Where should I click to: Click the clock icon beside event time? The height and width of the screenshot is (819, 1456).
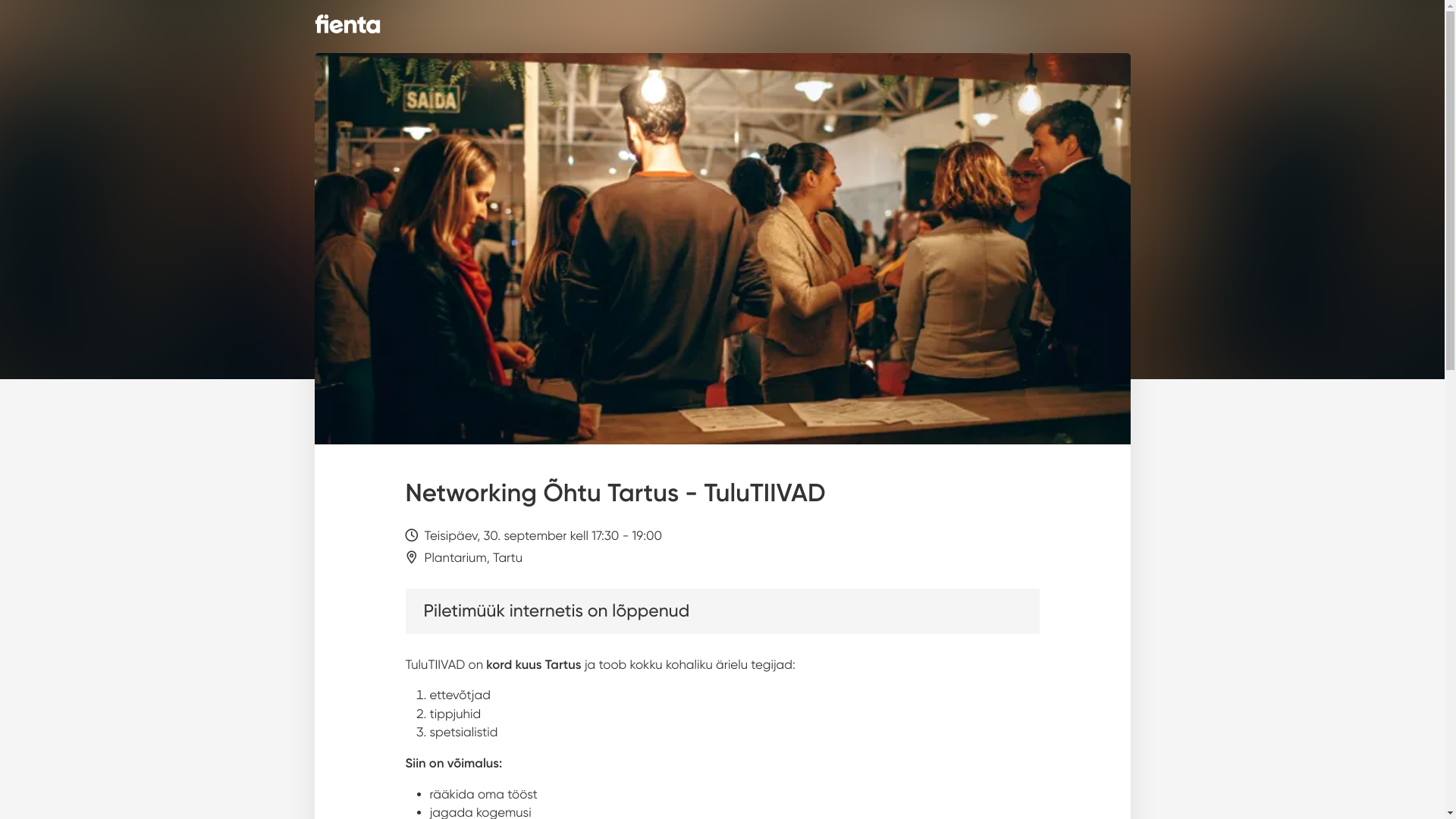(412, 535)
